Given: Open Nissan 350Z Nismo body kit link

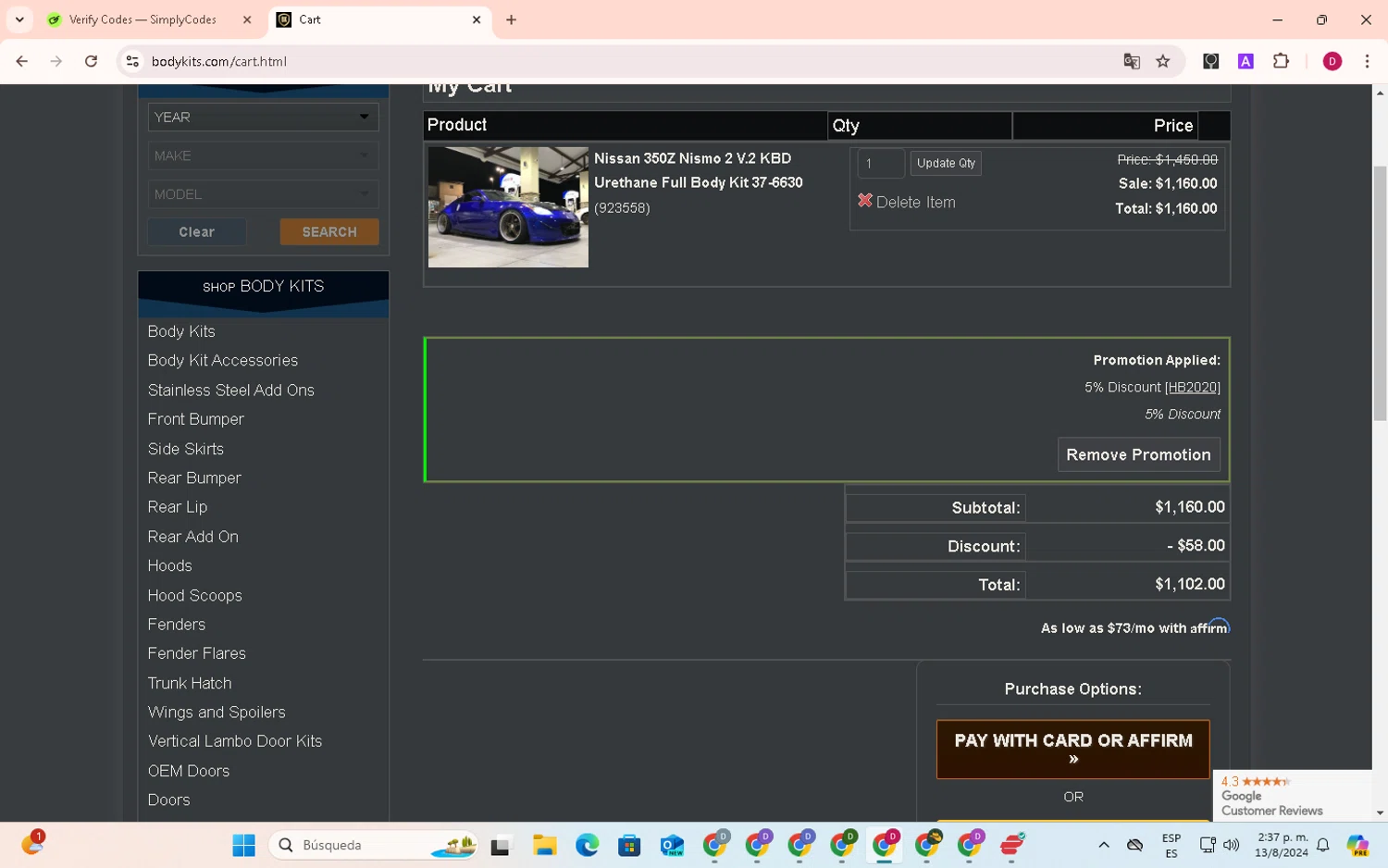Looking at the screenshot, I should (x=699, y=170).
